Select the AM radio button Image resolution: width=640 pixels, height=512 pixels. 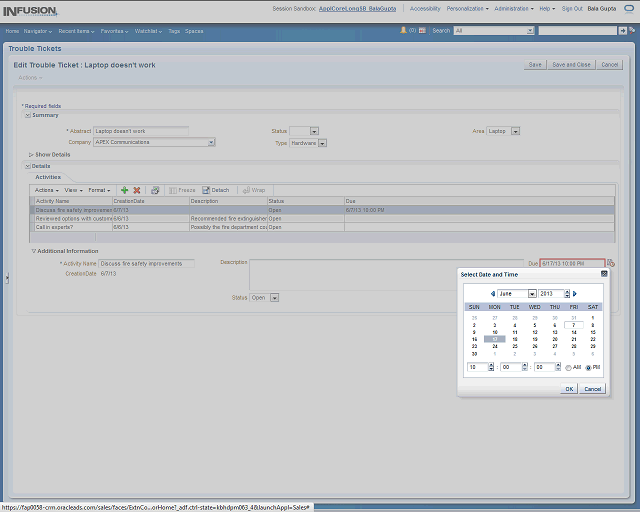click(569, 367)
